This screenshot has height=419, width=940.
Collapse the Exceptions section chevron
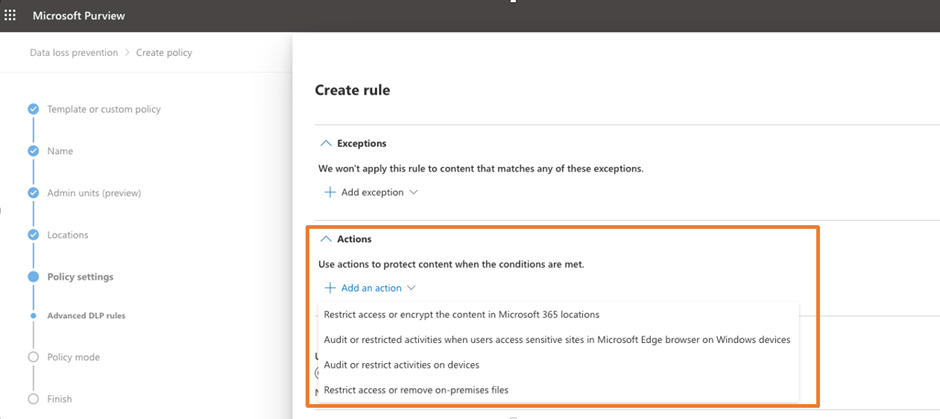pos(326,144)
